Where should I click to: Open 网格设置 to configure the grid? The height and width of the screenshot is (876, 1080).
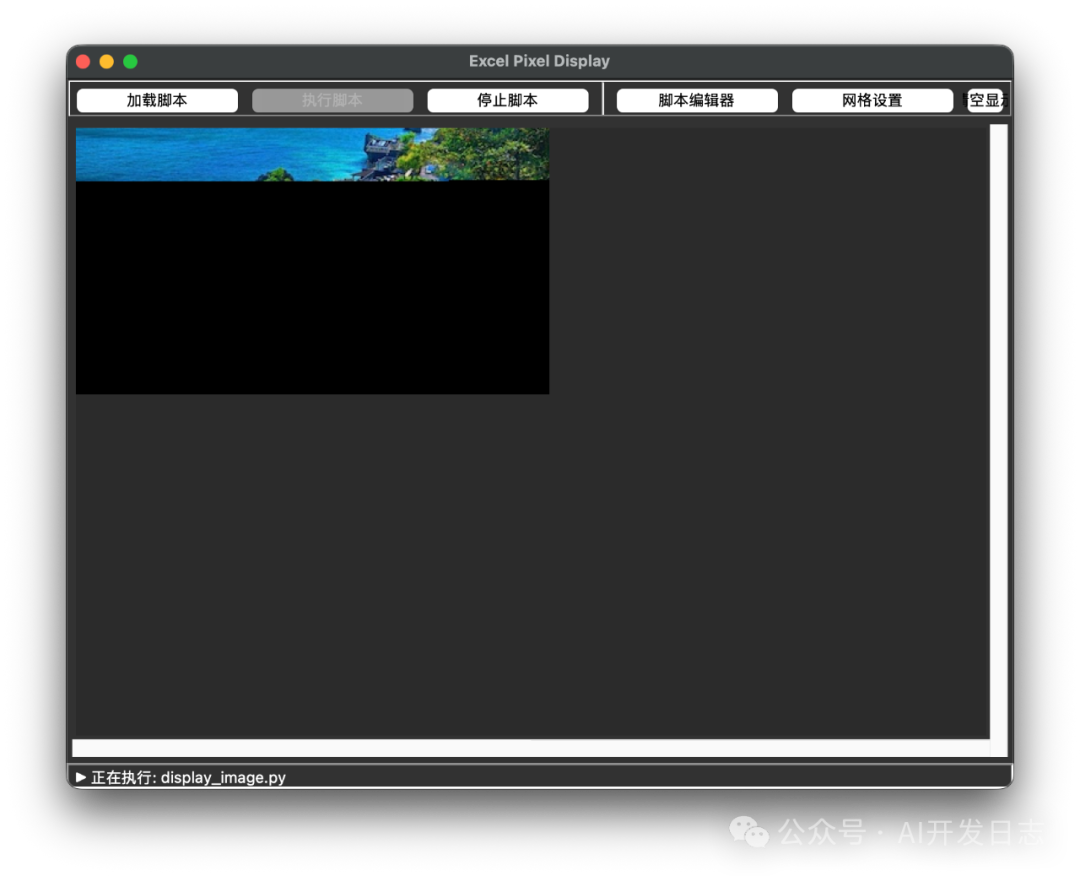coord(872,99)
